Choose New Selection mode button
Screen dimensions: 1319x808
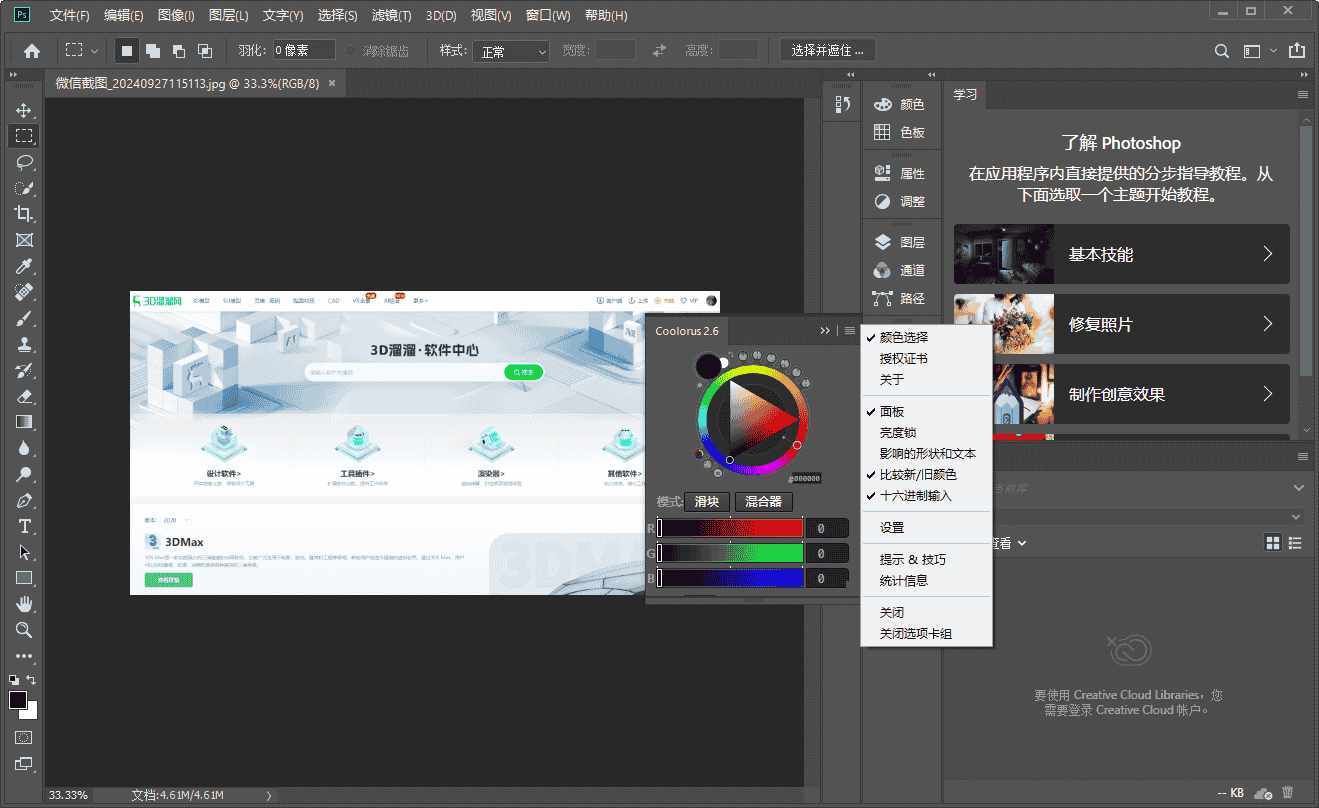click(127, 50)
